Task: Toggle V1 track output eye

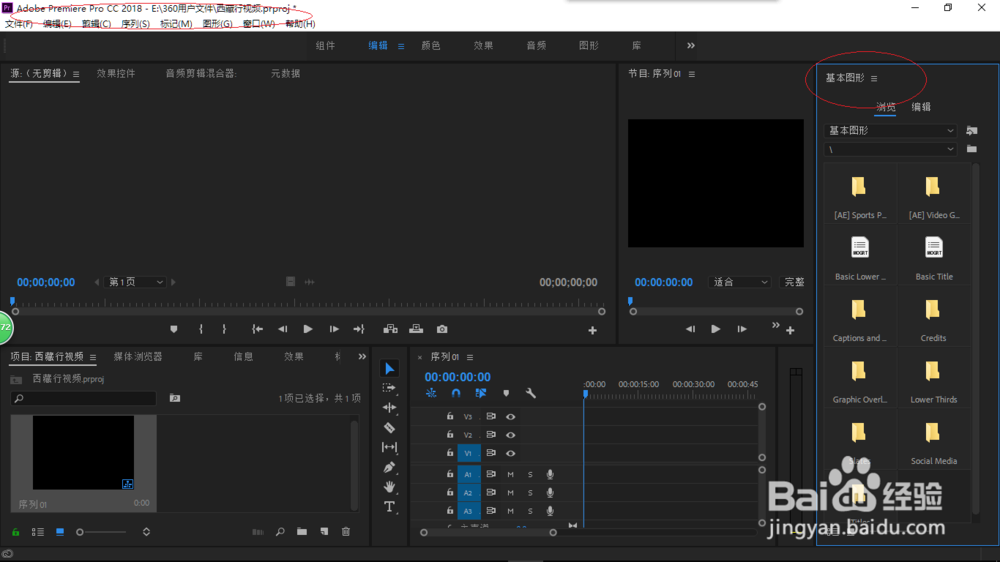Action: tap(510, 454)
